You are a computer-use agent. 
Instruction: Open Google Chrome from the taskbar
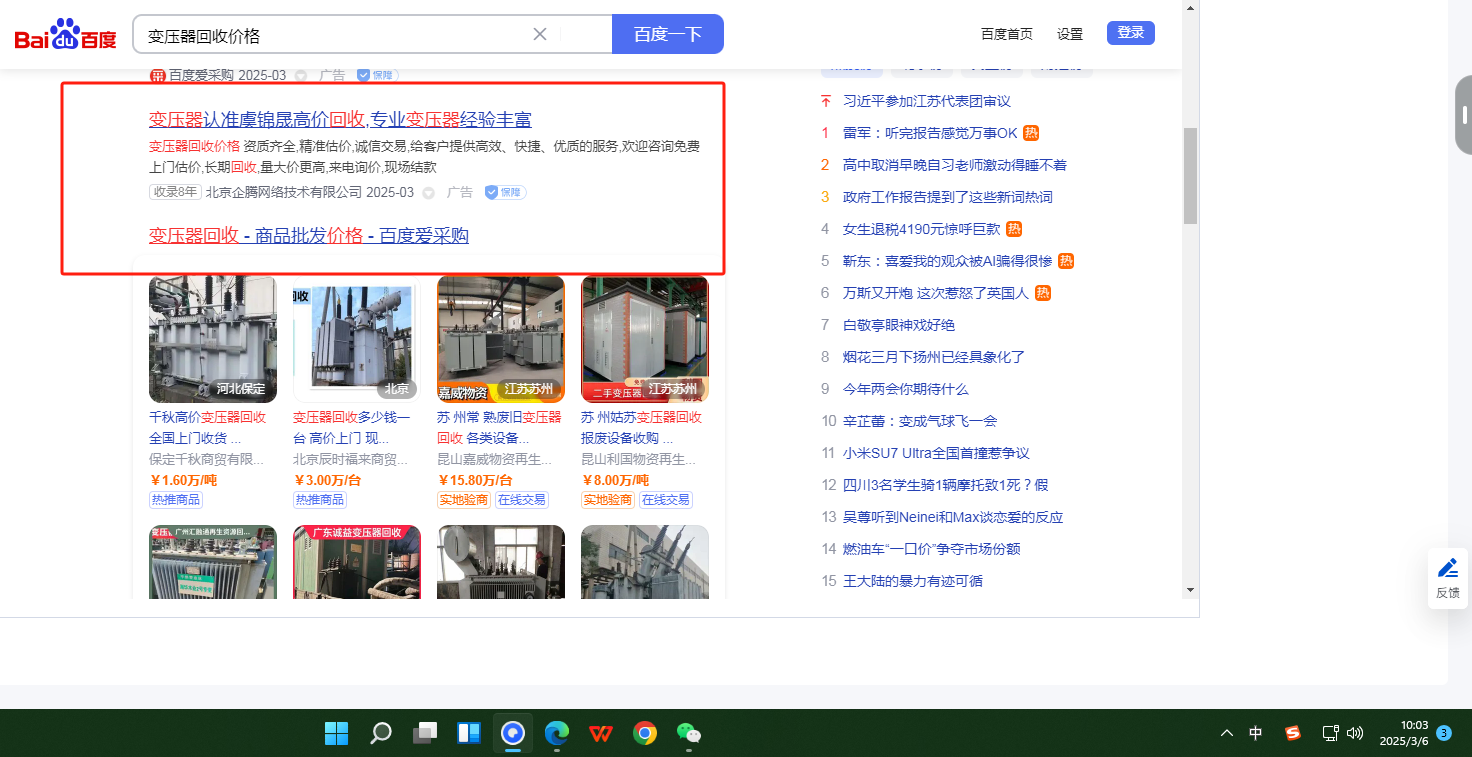pos(645,734)
